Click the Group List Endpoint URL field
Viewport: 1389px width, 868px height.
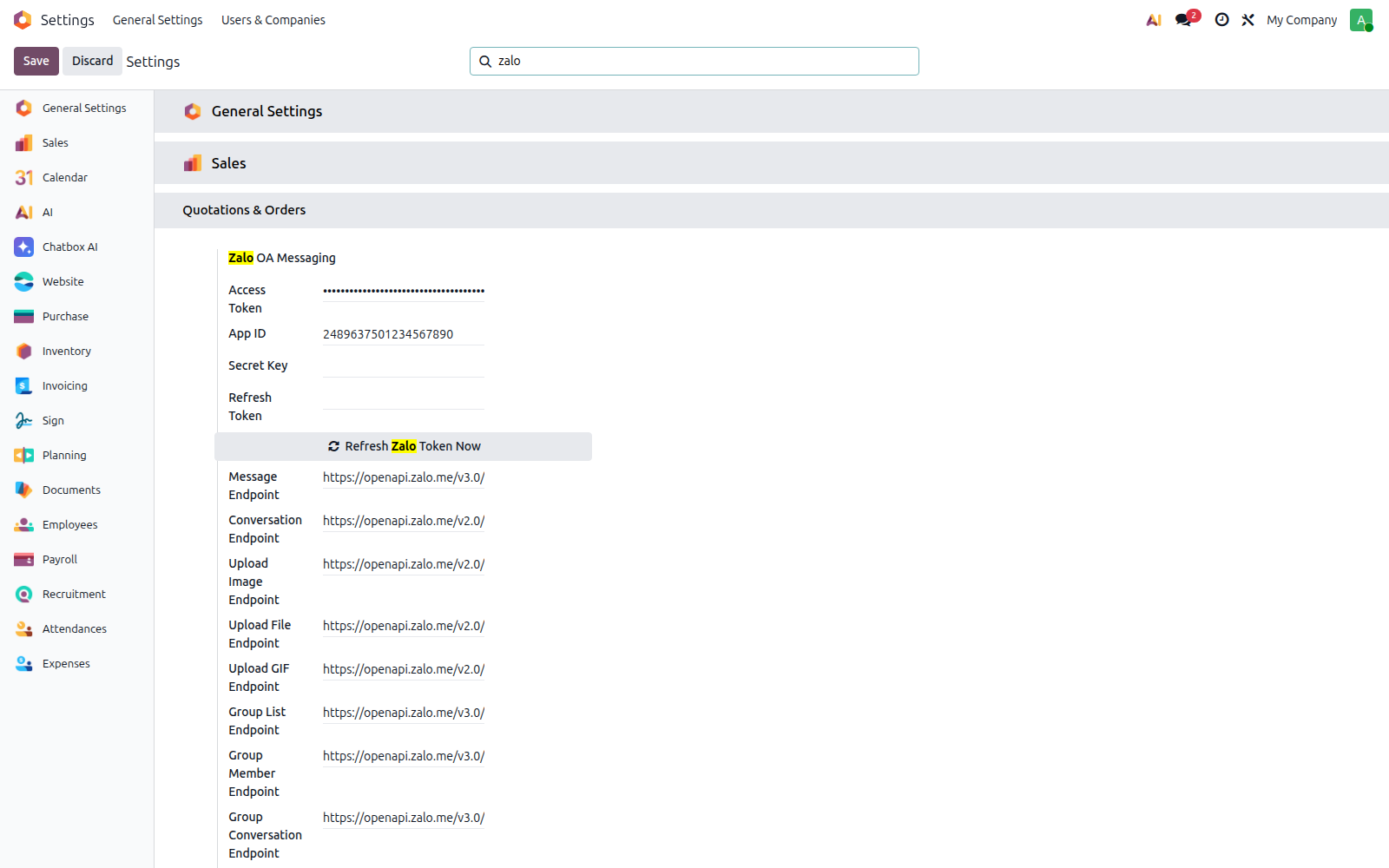point(404,713)
